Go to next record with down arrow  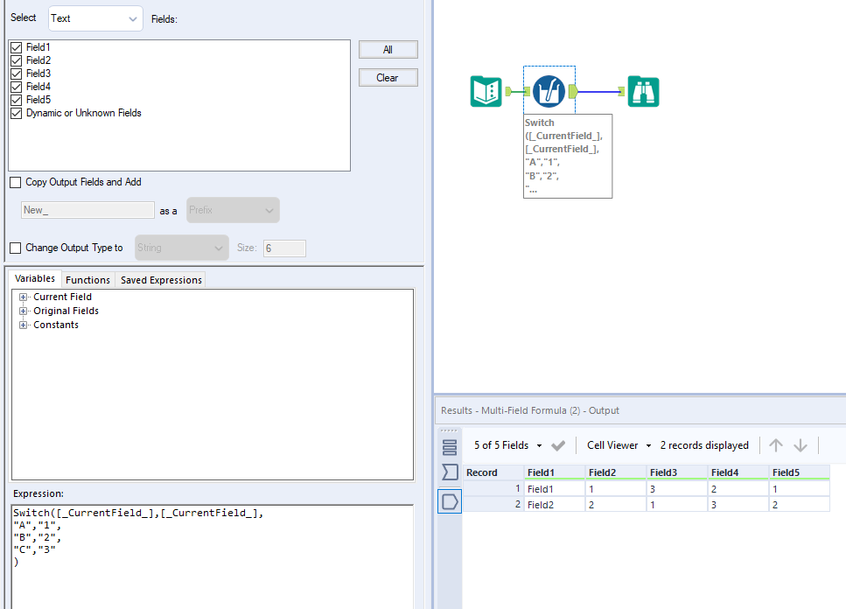click(x=801, y=445)
